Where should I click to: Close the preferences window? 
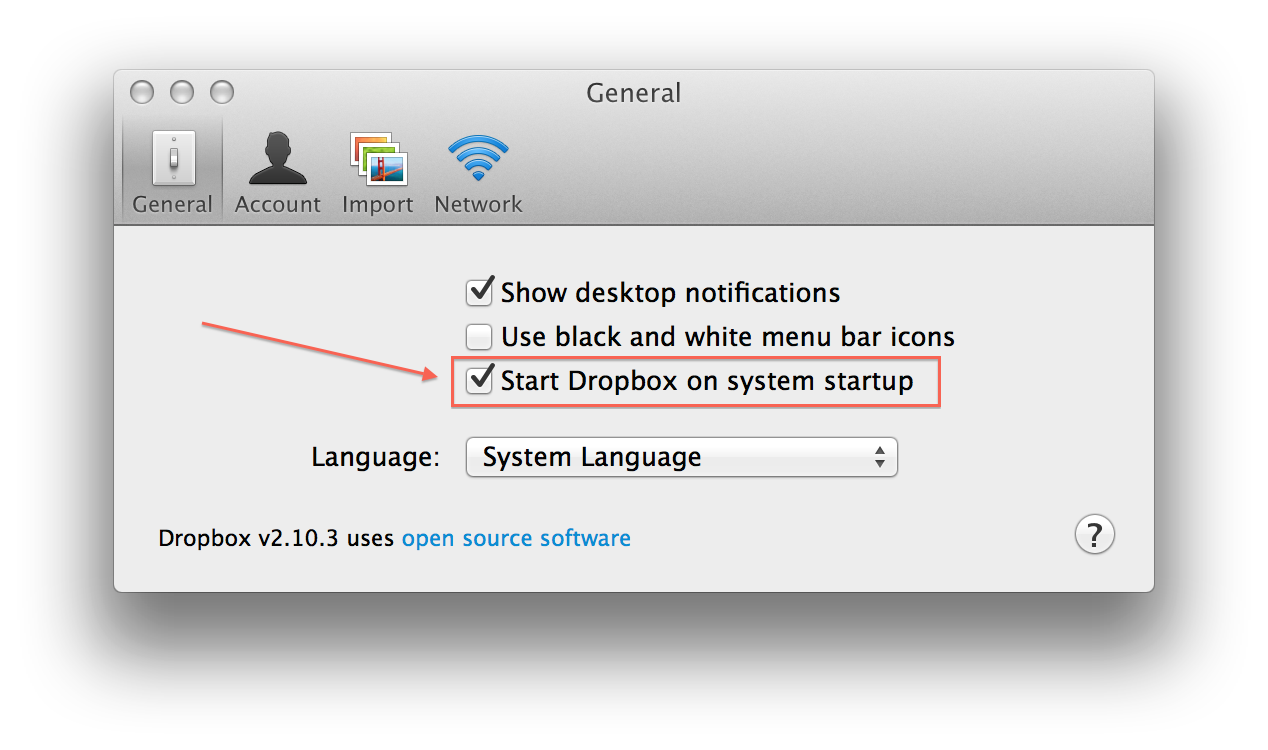pyautogui.click(x=142, y=93)
